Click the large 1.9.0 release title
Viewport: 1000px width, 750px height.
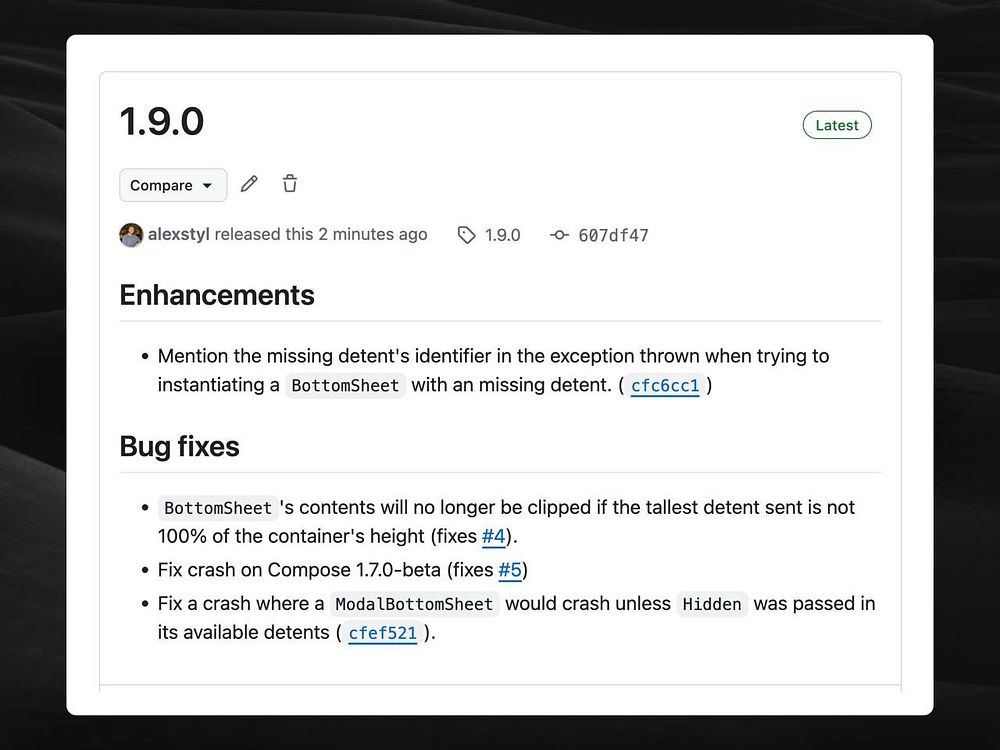coord(162,122)
